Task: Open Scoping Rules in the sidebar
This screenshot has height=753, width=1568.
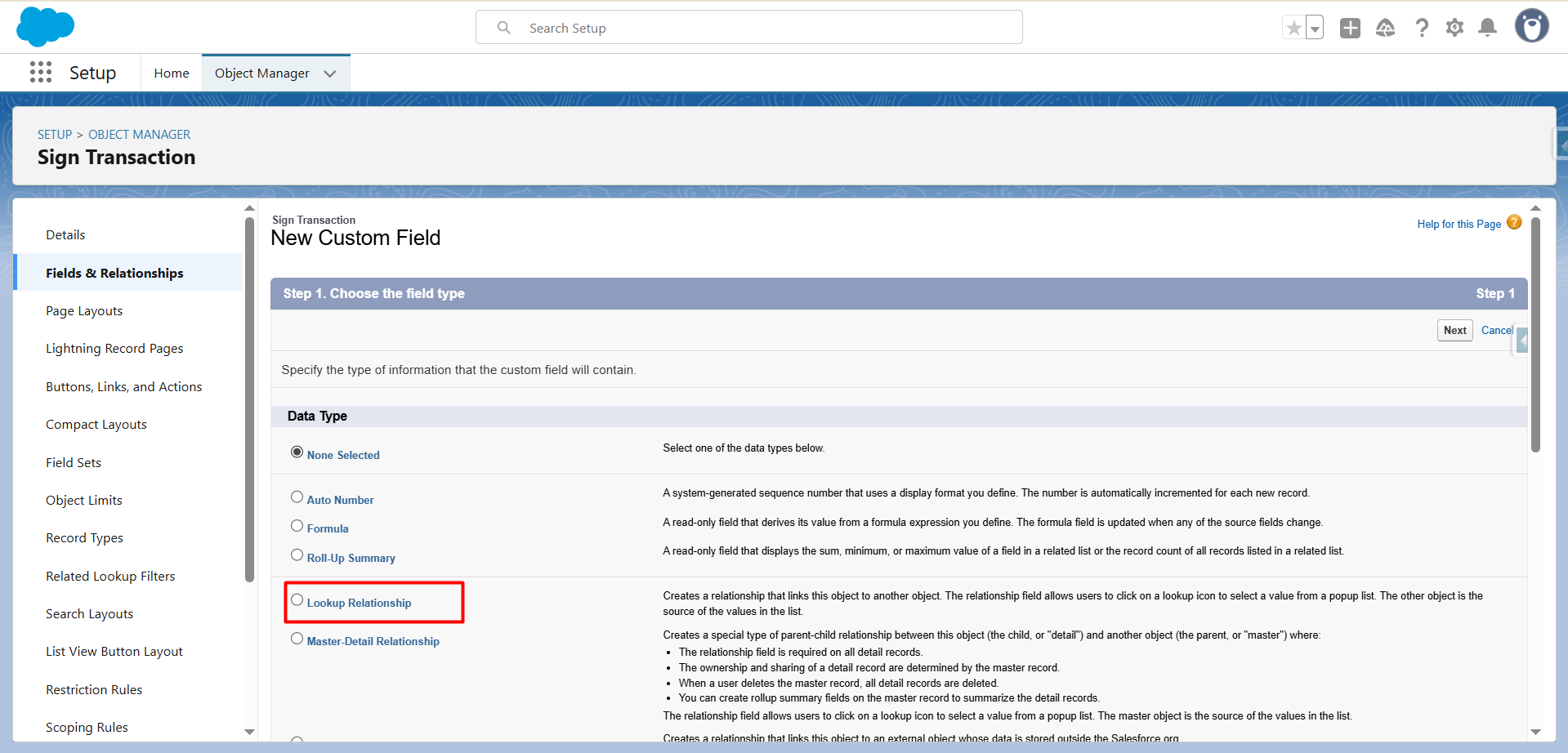Action: click(x=87, y=728)
